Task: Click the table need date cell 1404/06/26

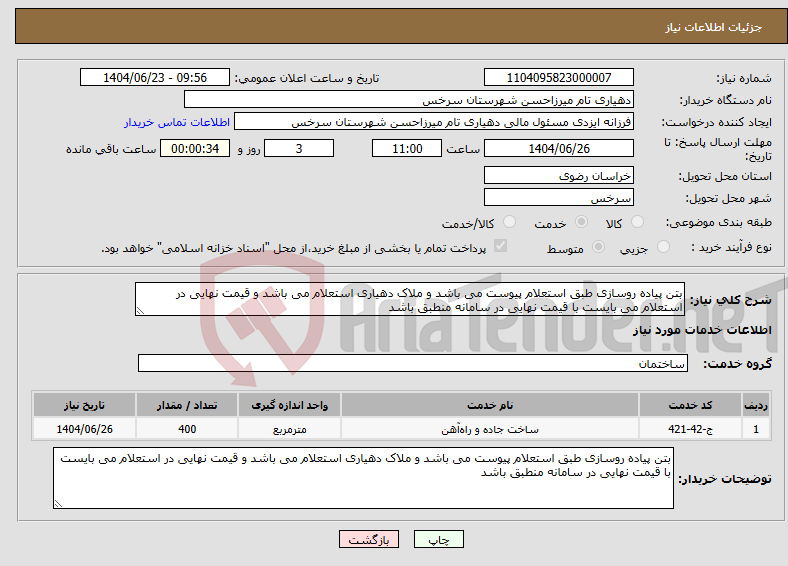Action: [x=84, y=429]
